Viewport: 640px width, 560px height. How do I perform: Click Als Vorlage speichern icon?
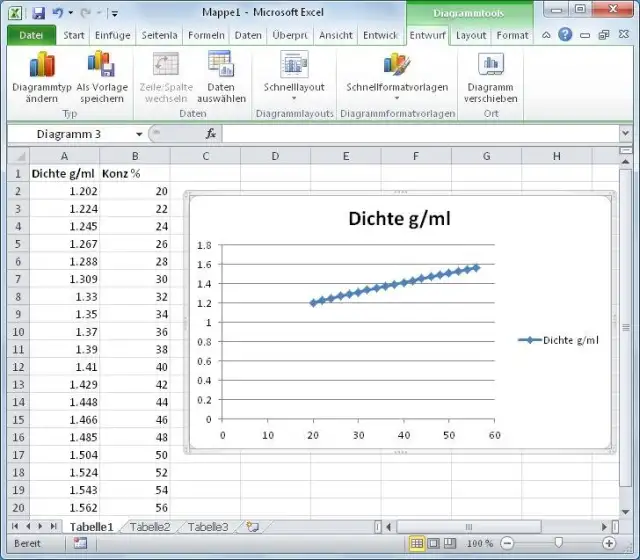point(101,65)
